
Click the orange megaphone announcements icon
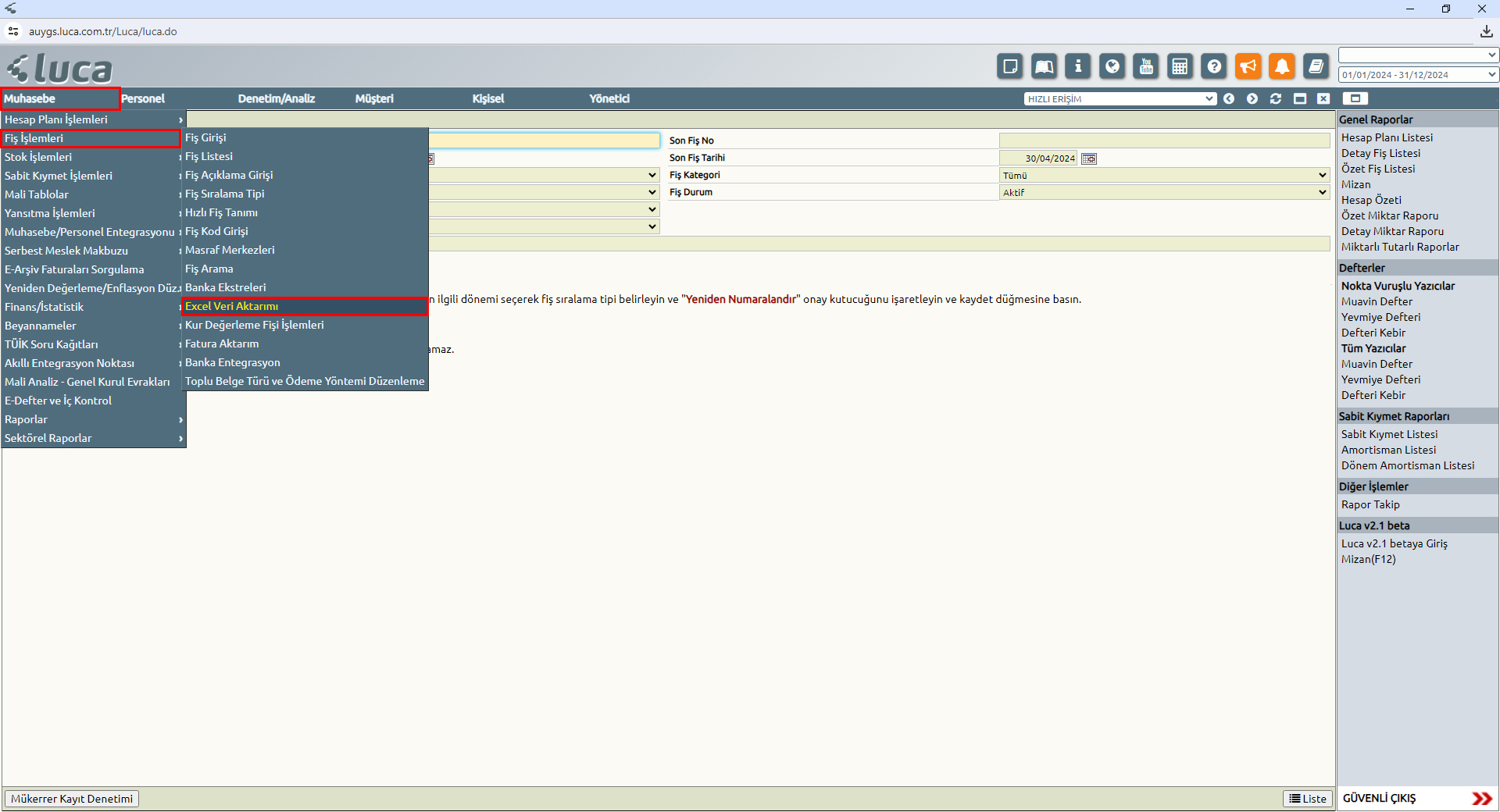1248,66
